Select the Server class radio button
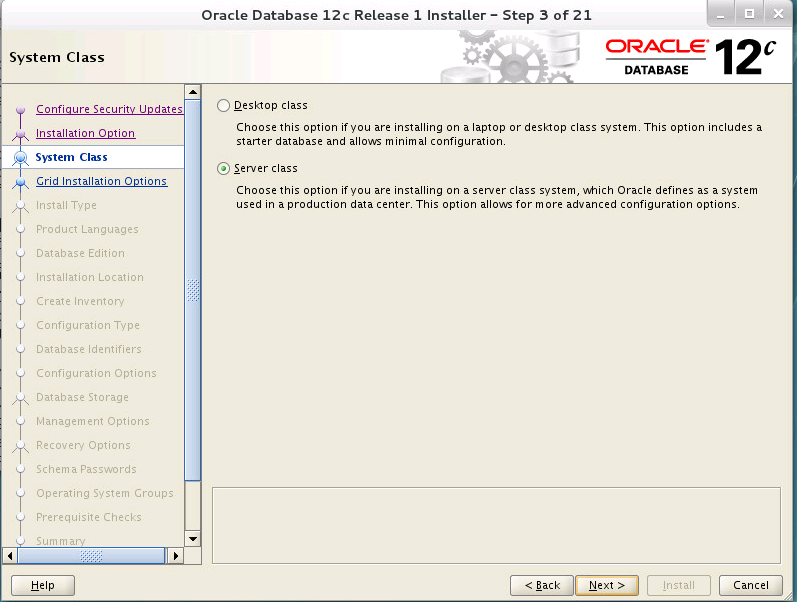This screenshot has height=602, width=797. 223,169
